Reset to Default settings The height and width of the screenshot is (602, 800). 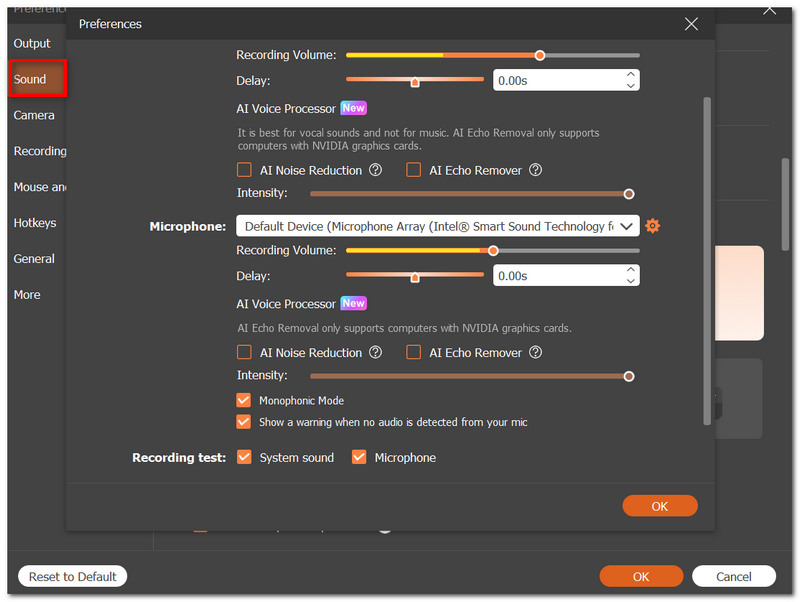[72, 576]
